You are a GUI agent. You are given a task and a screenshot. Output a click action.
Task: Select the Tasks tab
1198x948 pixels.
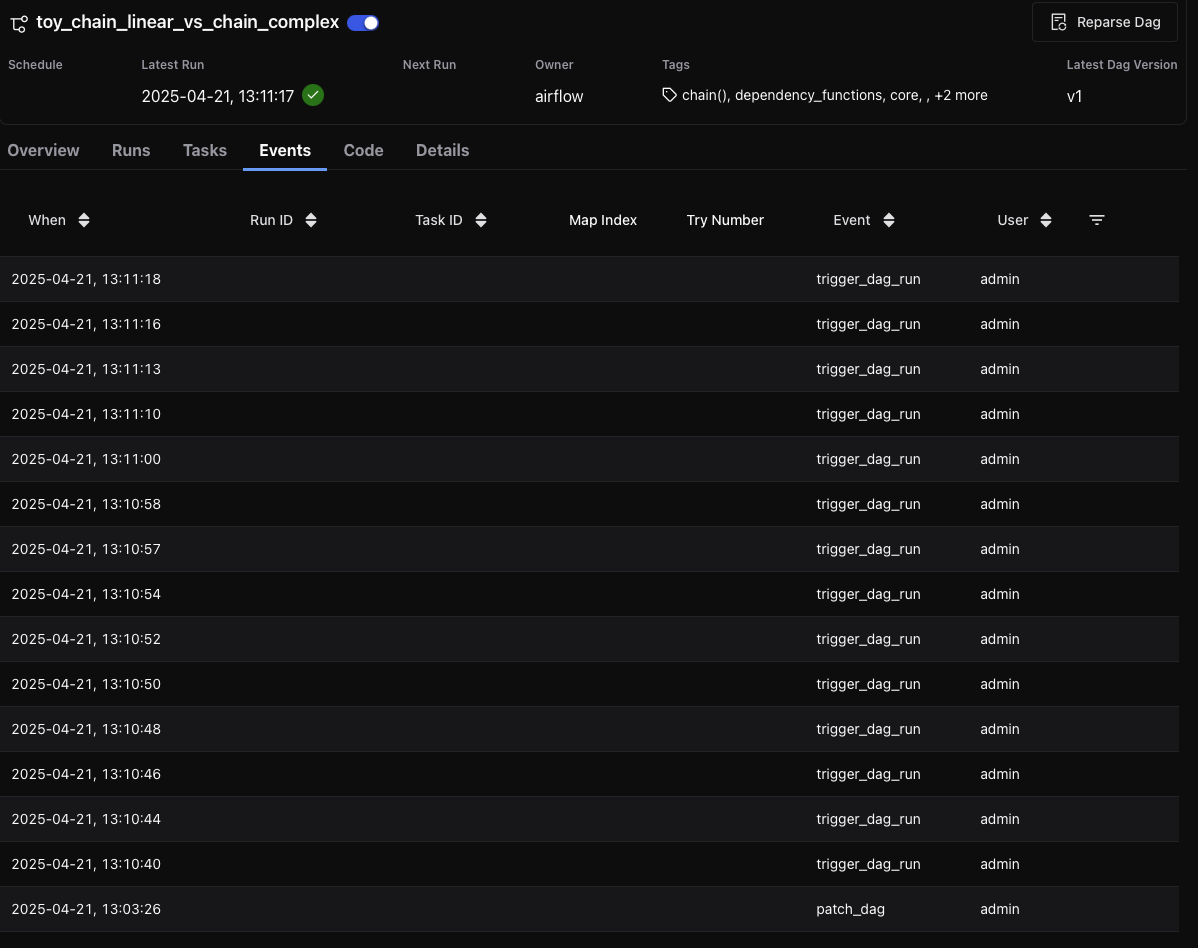coord(204,150)
